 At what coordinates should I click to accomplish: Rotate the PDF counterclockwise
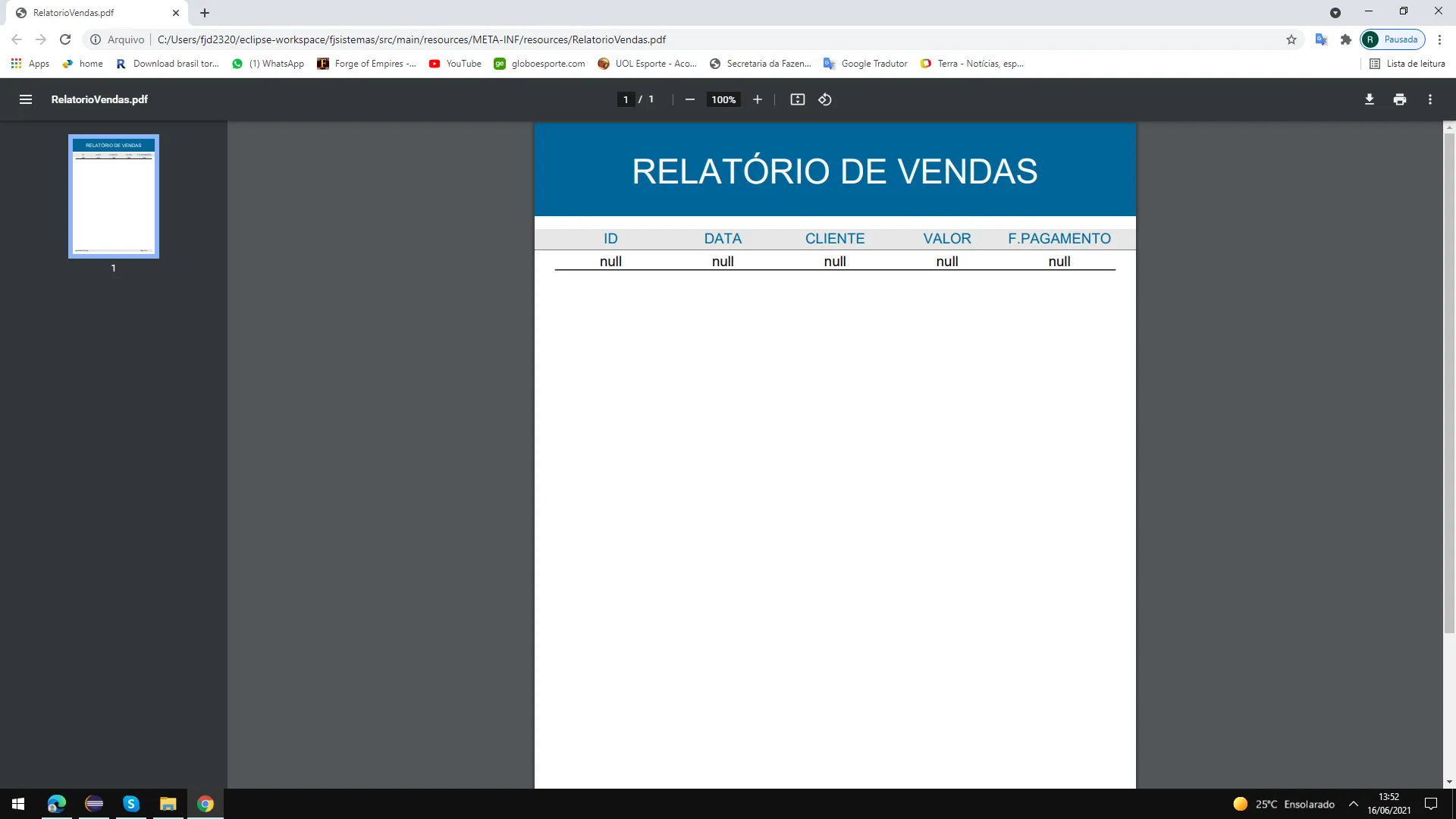point(825,99)
